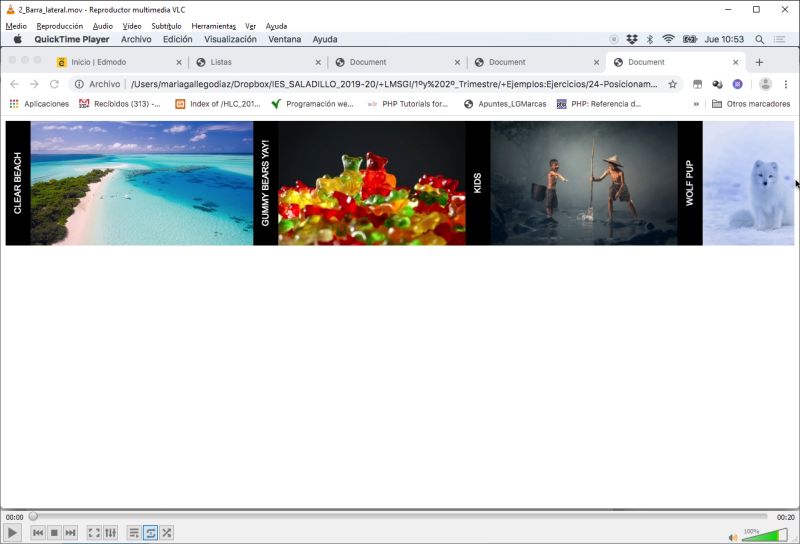800x544 pixels.
Task: Toggle VLC fullscreen mode
Action: (94, 533)
